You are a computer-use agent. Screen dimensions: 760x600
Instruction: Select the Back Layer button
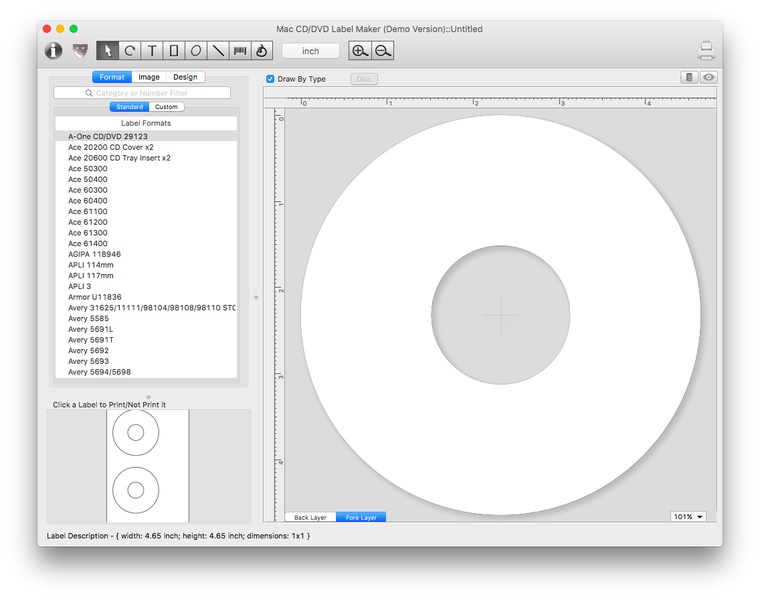point(310,518)
